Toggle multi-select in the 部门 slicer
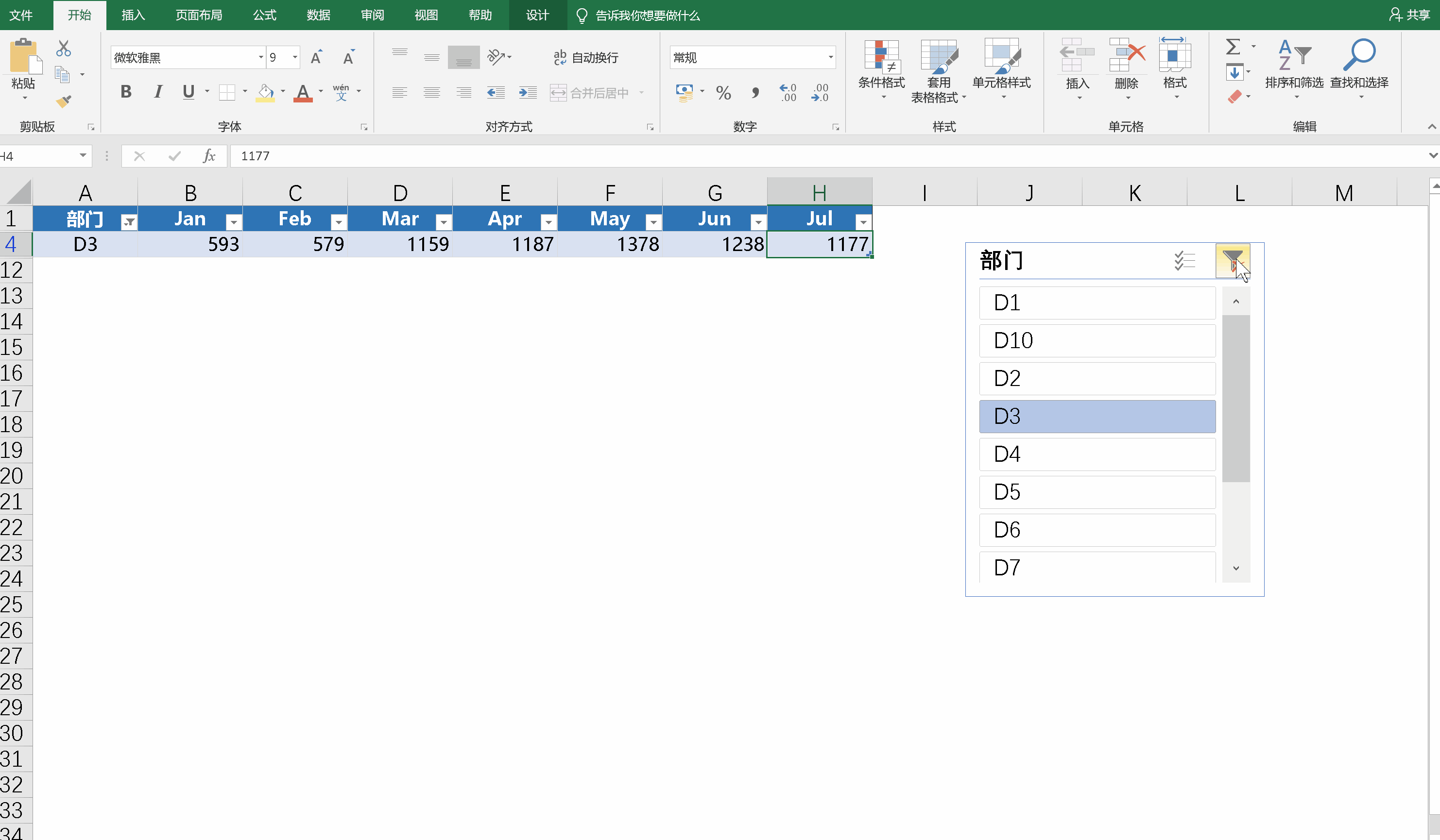Viewport: 1440px width, 840px height. point(1184,260)
